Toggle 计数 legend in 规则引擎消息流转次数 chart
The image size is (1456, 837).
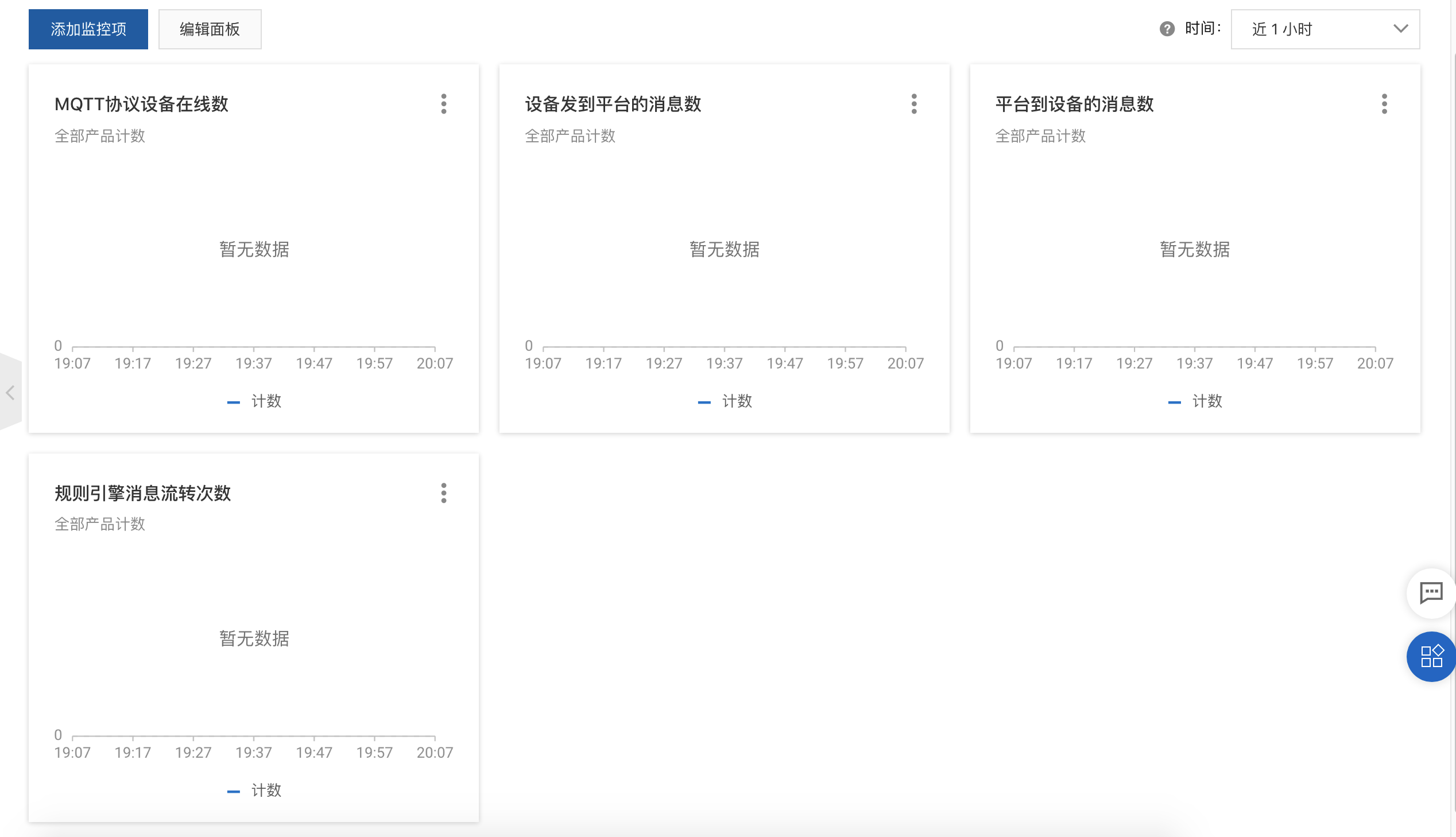point(254,790)
